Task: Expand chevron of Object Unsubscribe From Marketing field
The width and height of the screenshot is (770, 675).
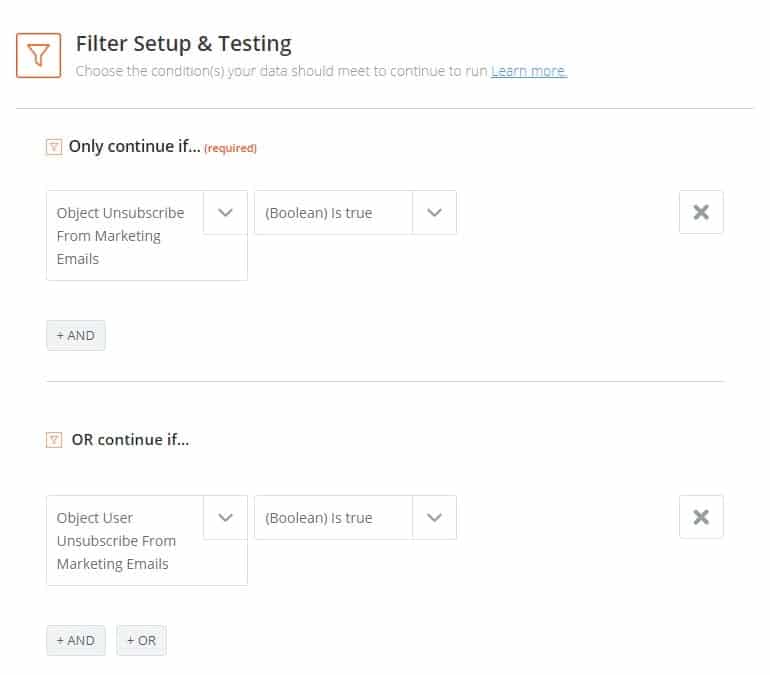Action: pos(225,213)
